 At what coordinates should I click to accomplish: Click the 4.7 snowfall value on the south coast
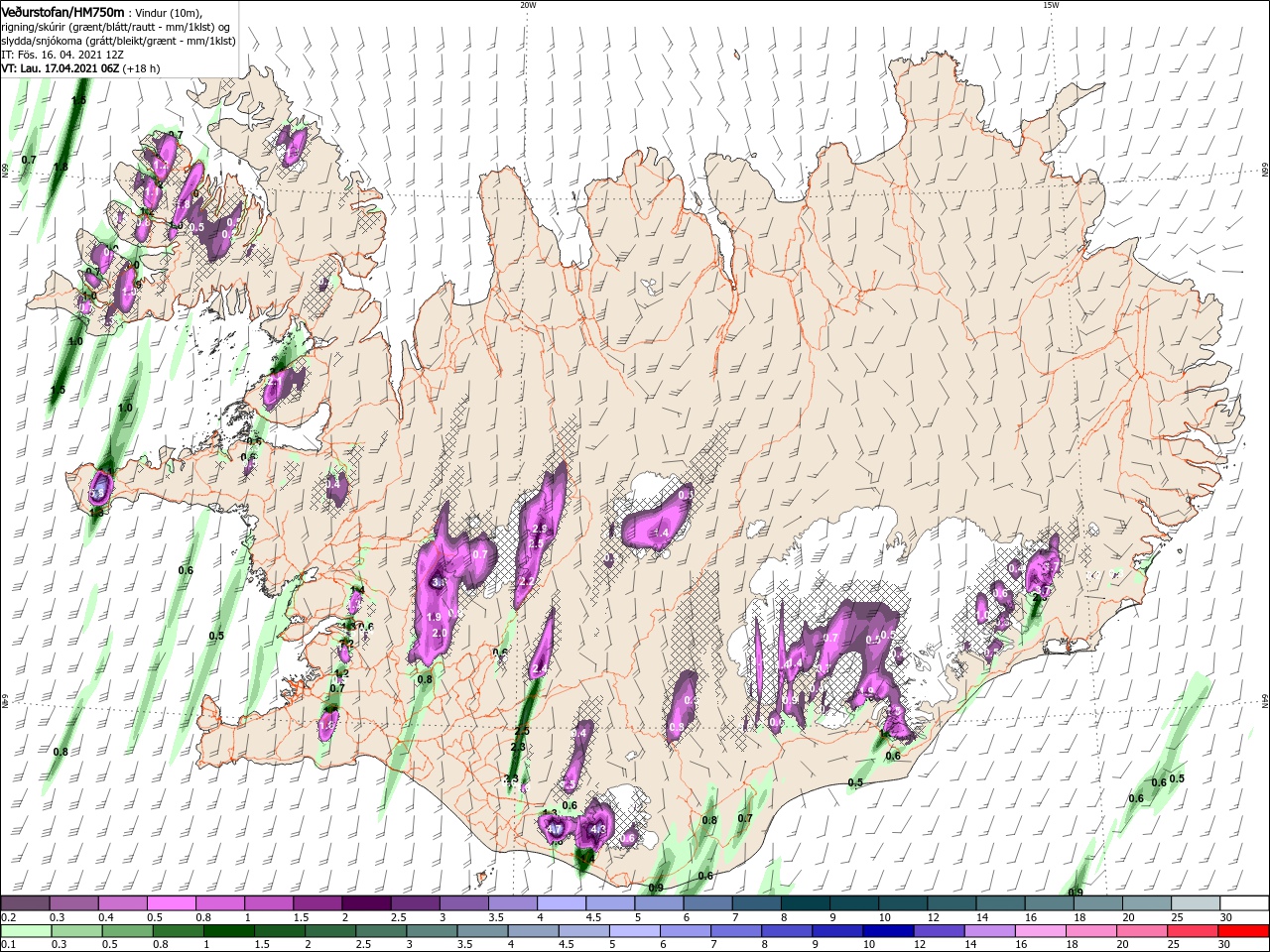coord(555,829)
